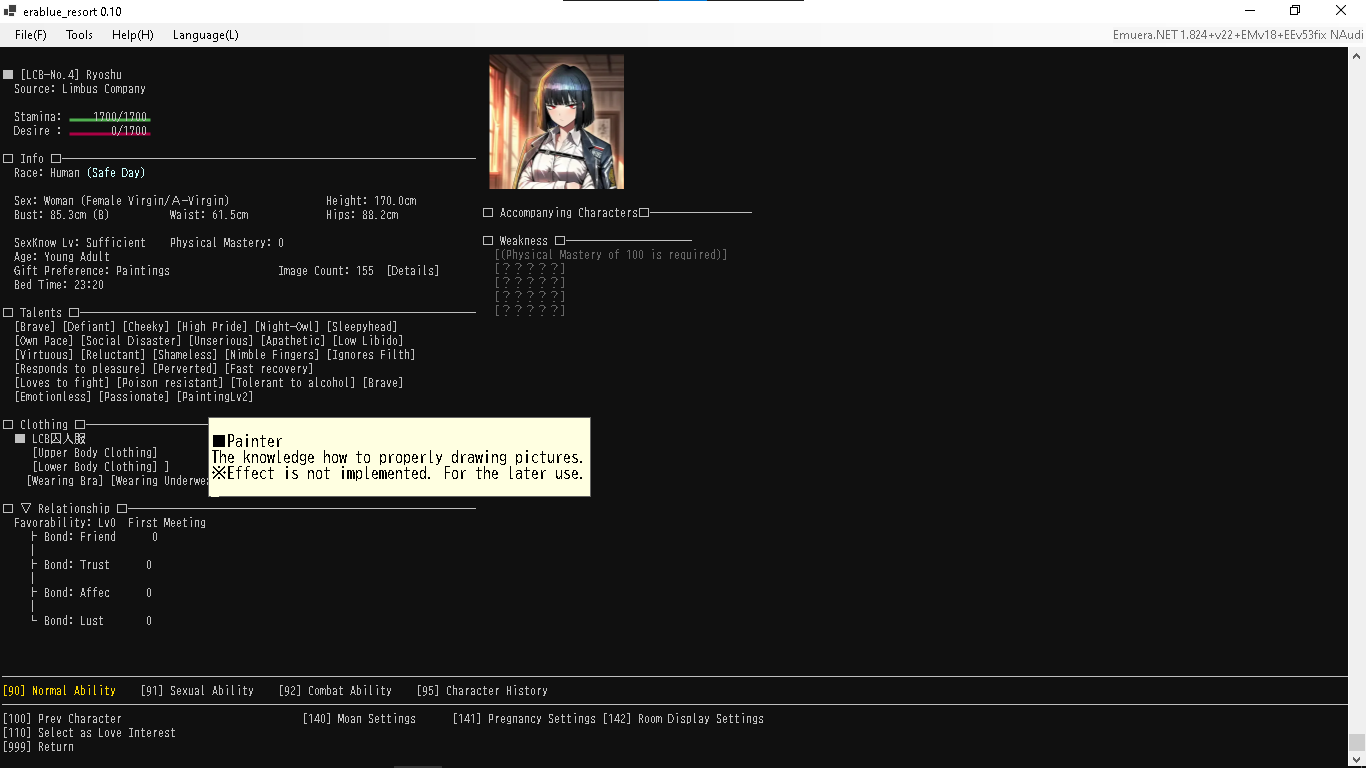Click the [Virtuous] talent

click(x=44, y=355)
